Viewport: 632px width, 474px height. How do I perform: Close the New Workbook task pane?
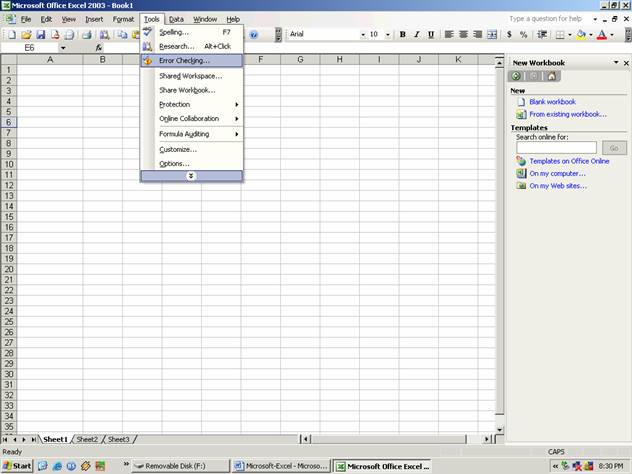(626, 63)
